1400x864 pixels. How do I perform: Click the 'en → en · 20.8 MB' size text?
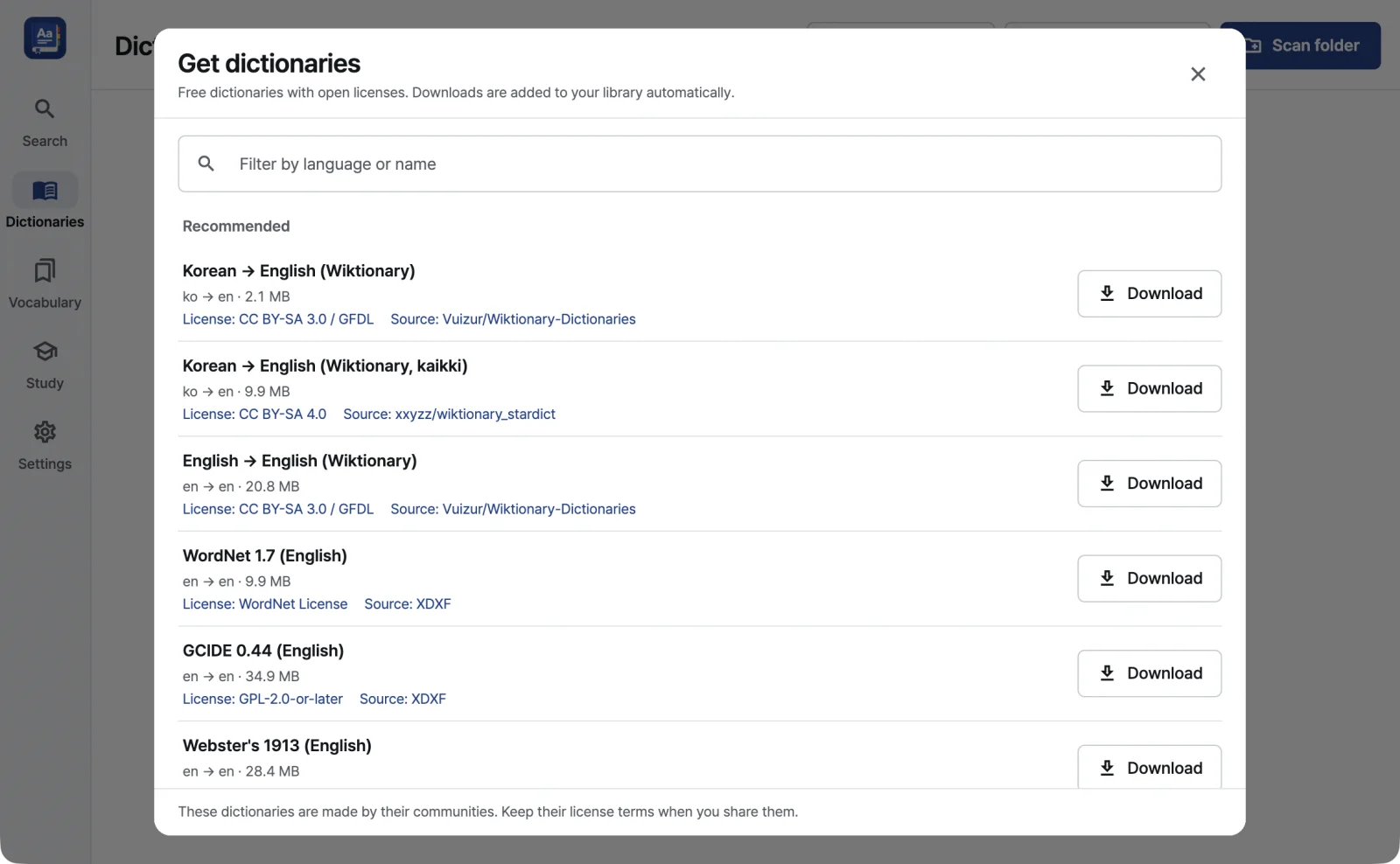coord(241,486)
